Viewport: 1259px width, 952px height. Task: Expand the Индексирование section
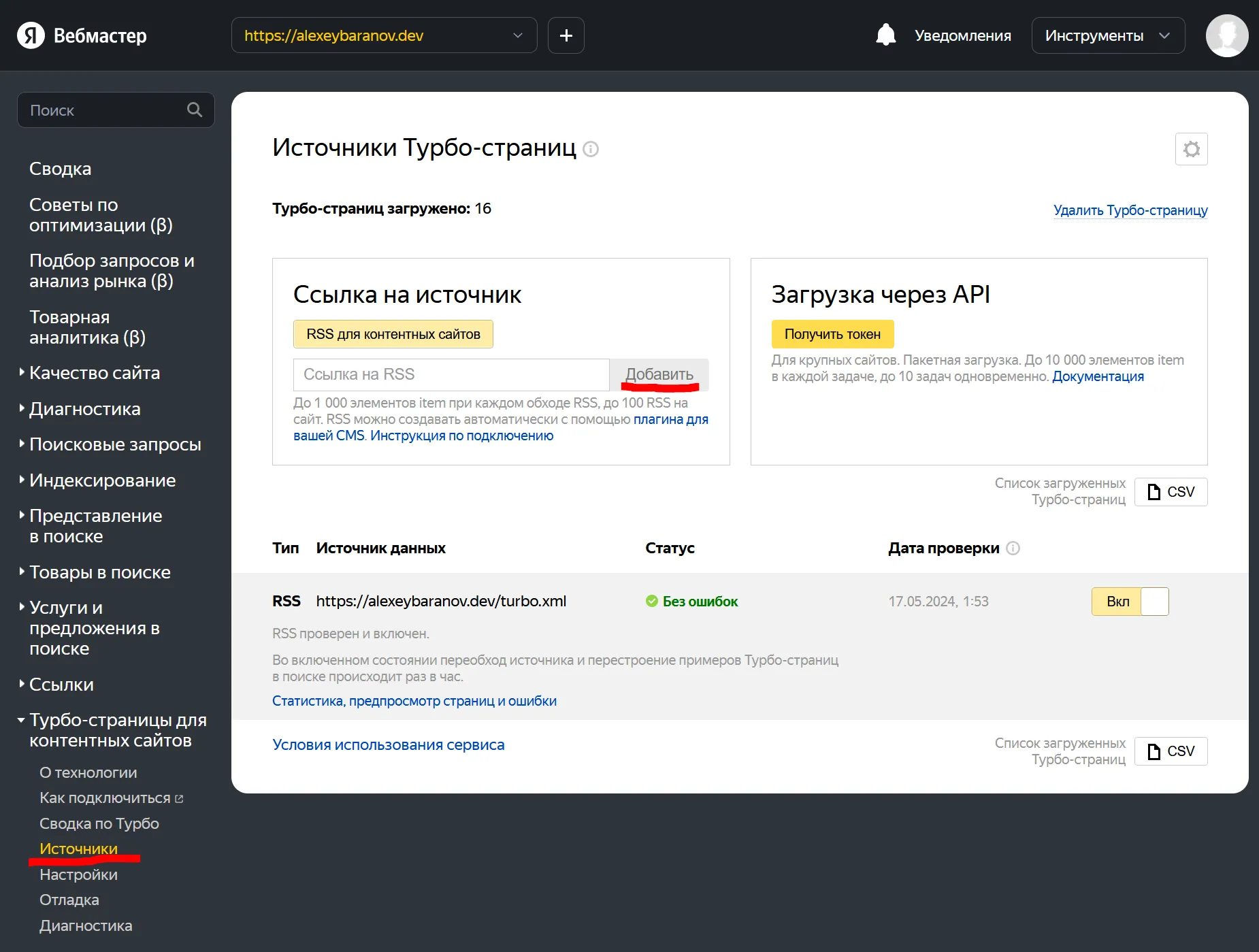pyautogui.click(x=102, y=480)
